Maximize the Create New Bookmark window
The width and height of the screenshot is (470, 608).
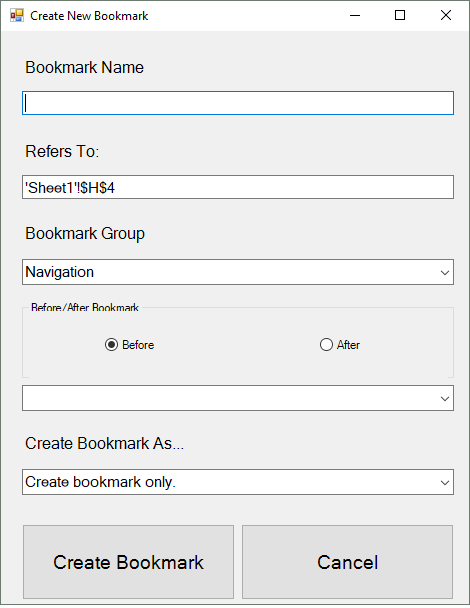click(400, 16)
